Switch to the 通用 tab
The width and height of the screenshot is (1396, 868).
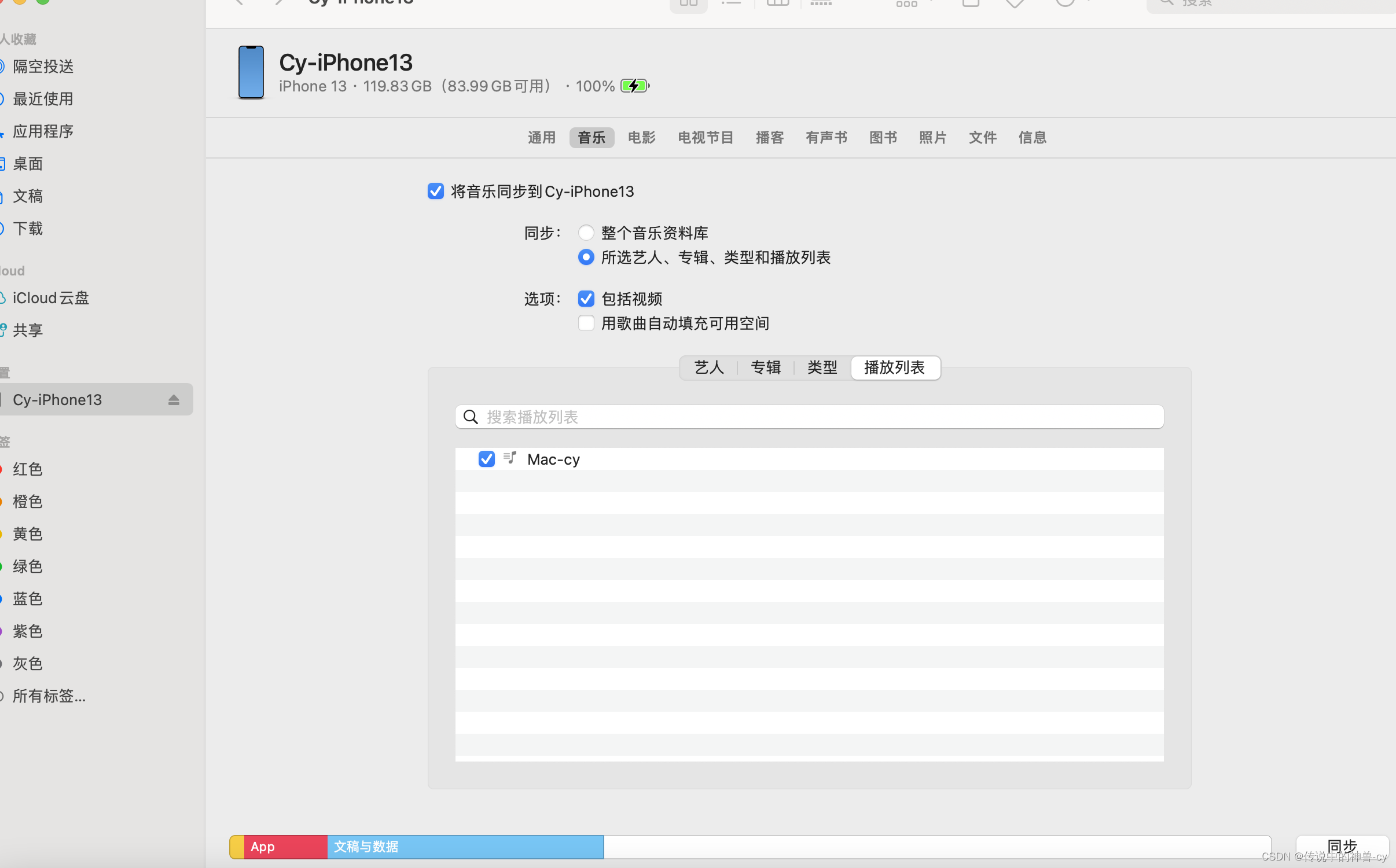pyautogui.click(x=542, y=138)
